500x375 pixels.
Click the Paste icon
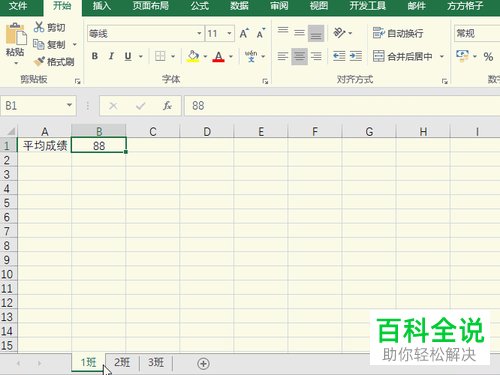(15, 34)
